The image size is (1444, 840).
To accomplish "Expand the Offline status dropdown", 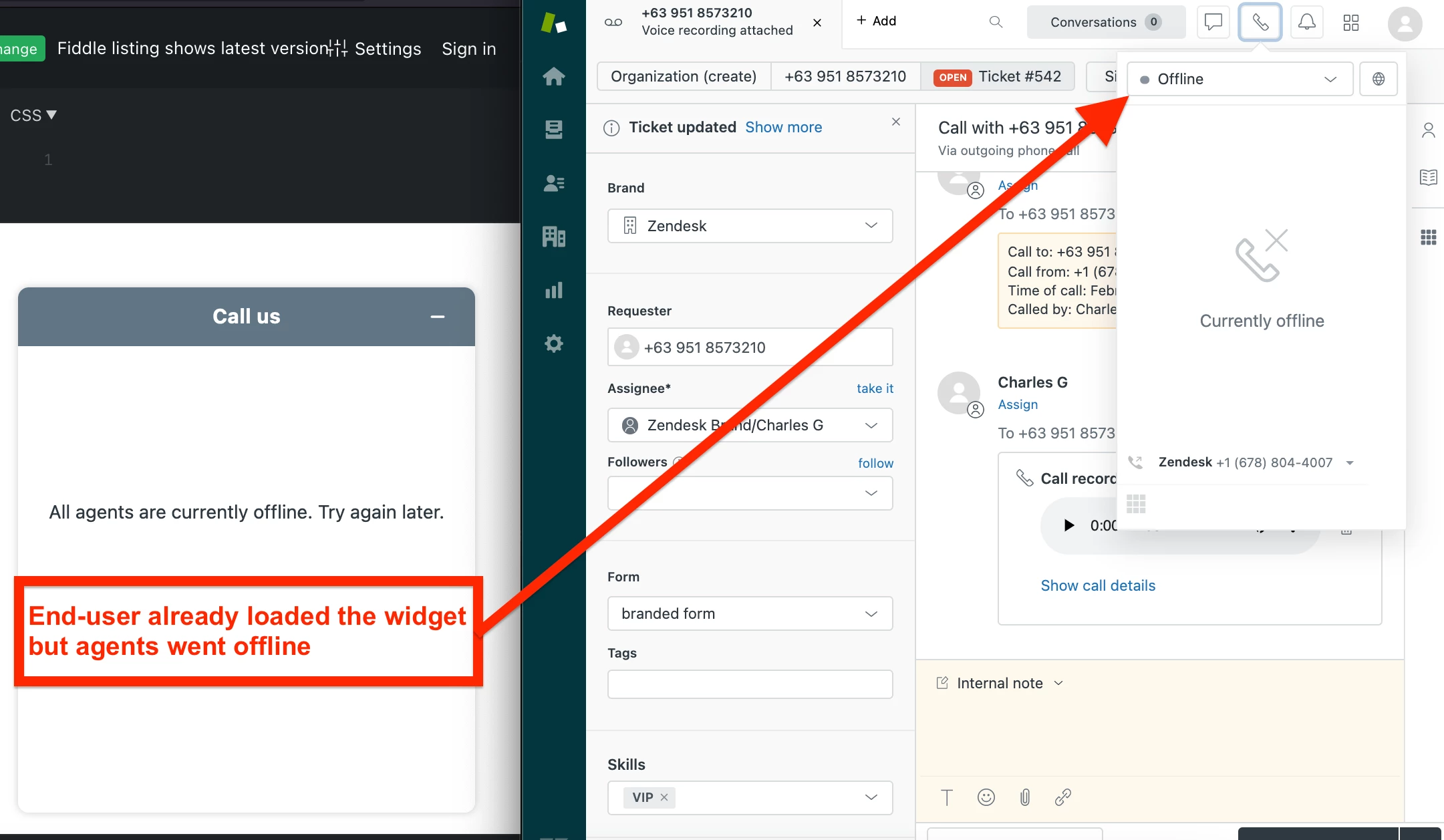I will point(1240,79).
